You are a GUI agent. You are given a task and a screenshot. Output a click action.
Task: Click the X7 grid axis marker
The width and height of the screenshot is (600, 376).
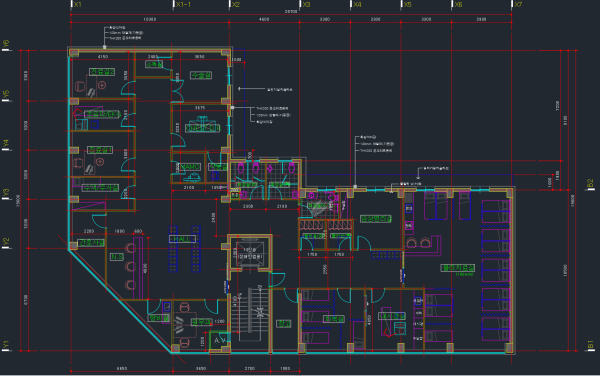tap(518, 4)
